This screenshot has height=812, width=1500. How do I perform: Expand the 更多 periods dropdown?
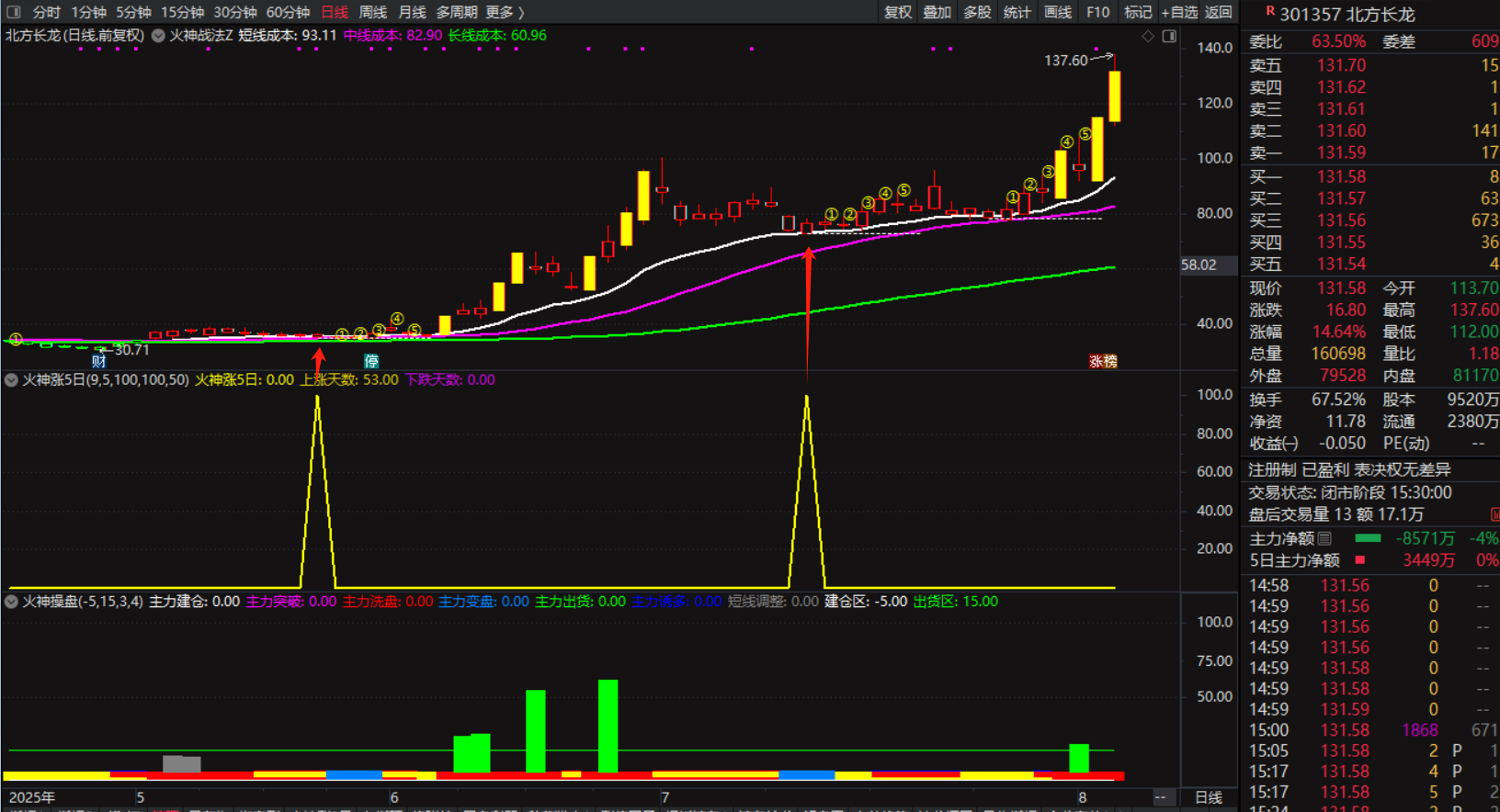pyautogui.click(x=505, y=12)
